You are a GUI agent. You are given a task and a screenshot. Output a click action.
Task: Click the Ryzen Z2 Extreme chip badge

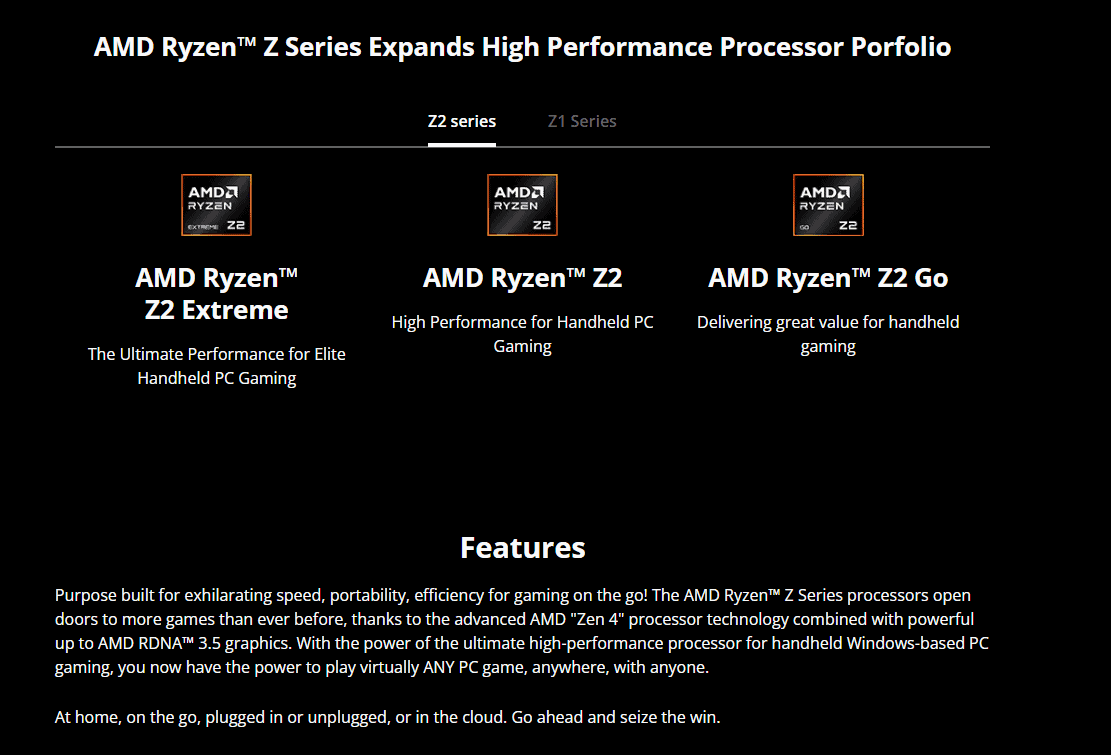click(x=216, y=205)
